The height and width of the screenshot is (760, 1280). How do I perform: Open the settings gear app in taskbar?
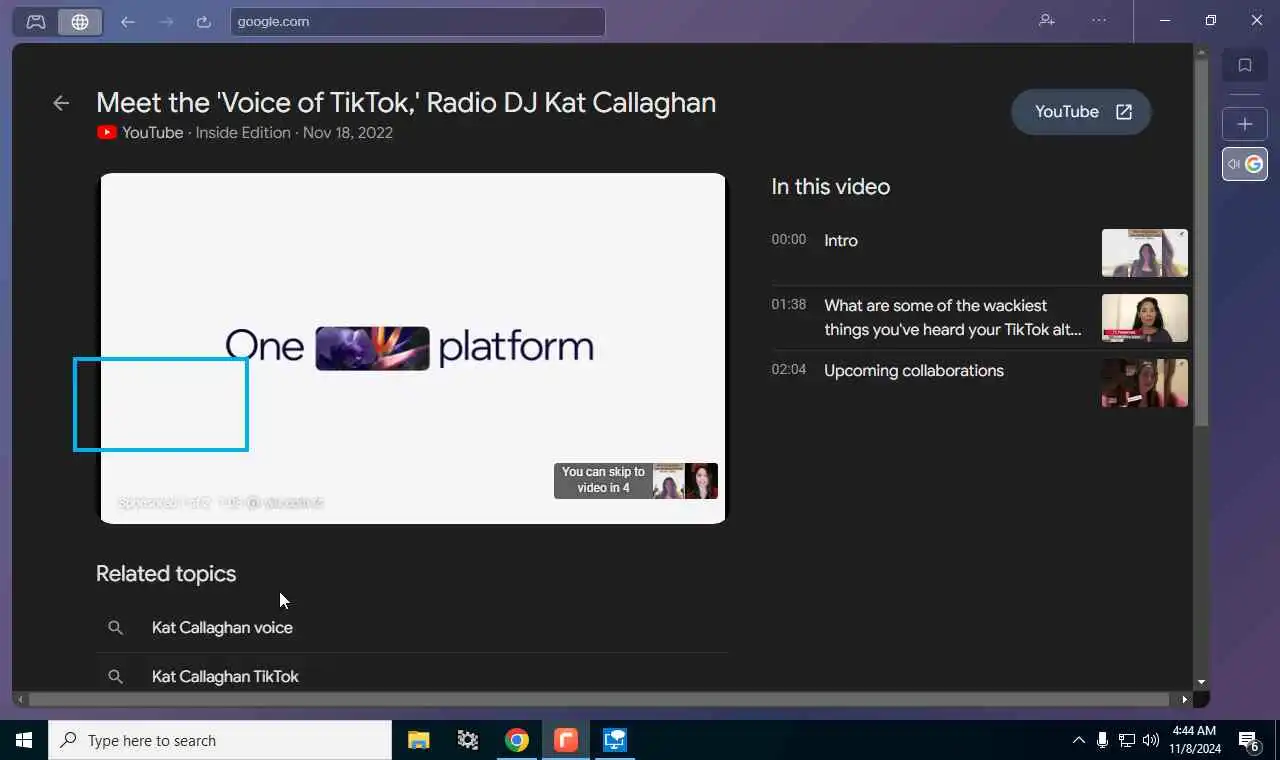(468, 740)
